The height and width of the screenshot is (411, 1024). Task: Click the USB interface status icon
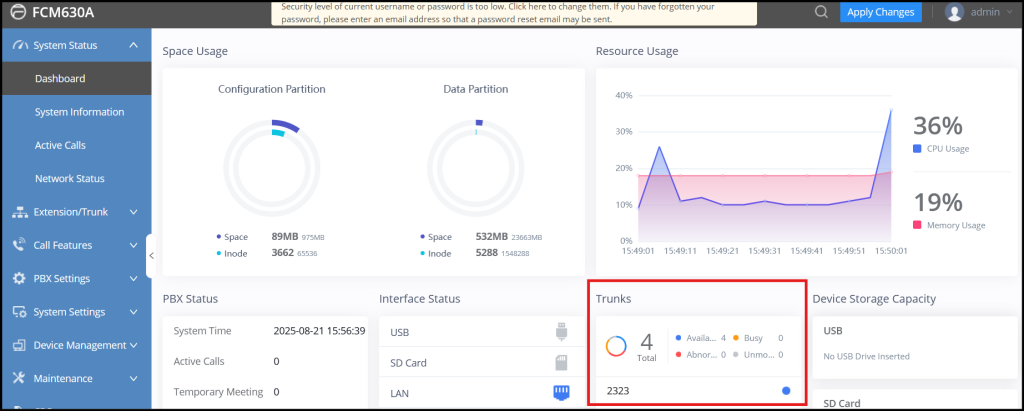click(562, 331)
